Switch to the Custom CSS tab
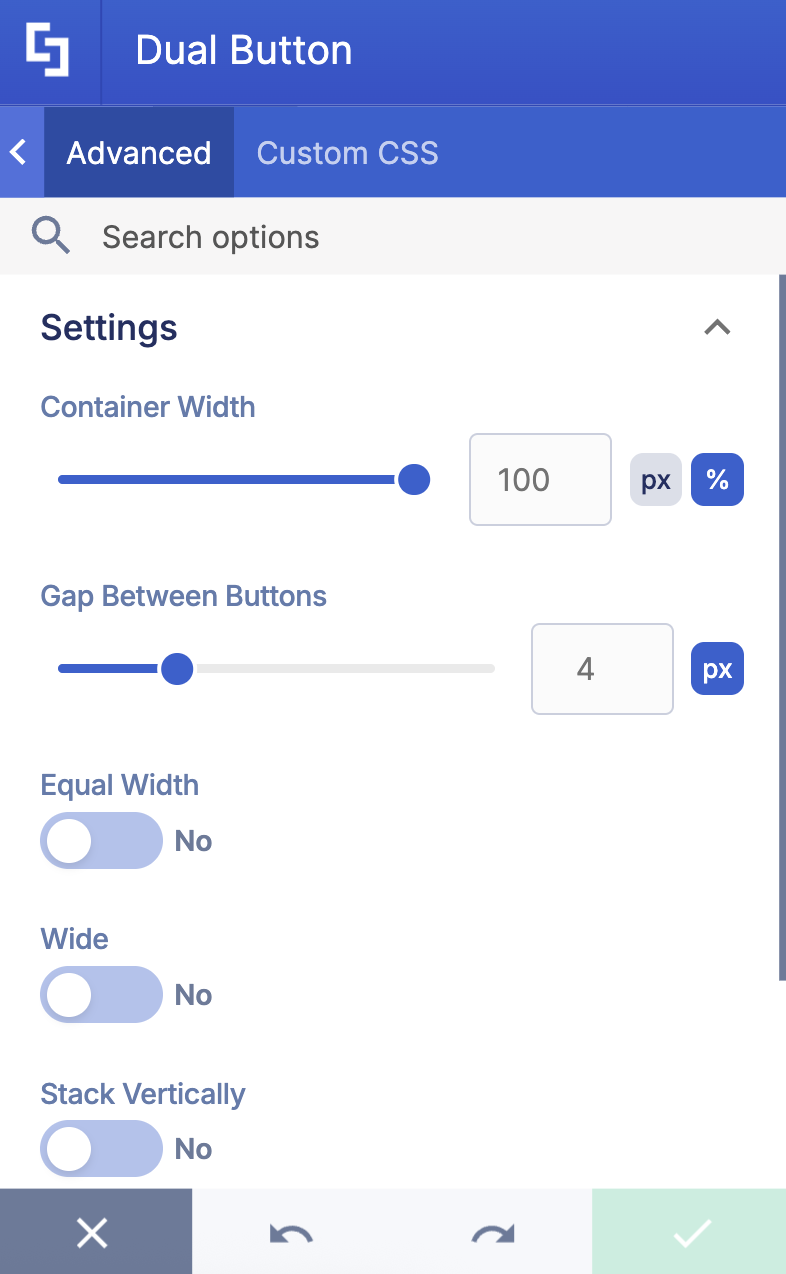The width and height of the screenshot is (786, 1274). click(347, 152)
